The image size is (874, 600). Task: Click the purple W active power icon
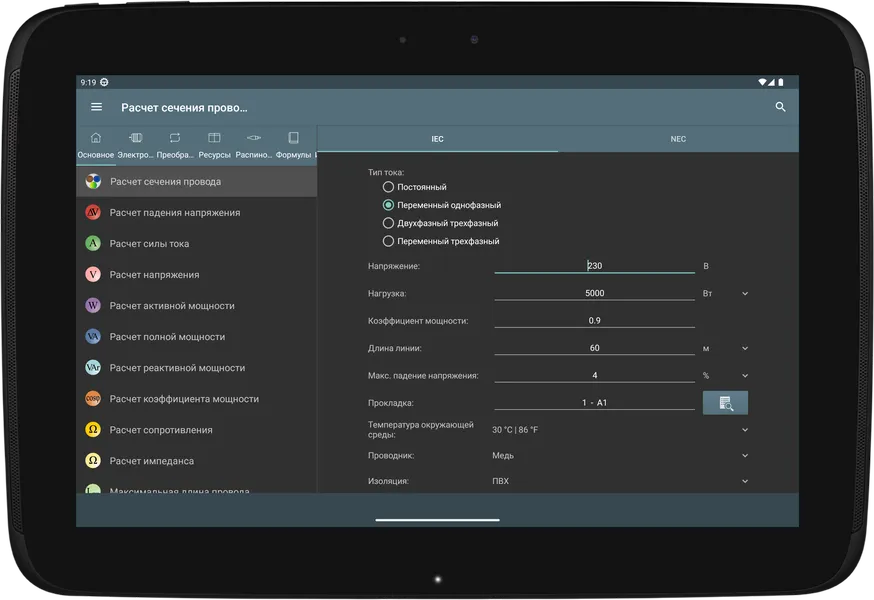tap(93, 306)
